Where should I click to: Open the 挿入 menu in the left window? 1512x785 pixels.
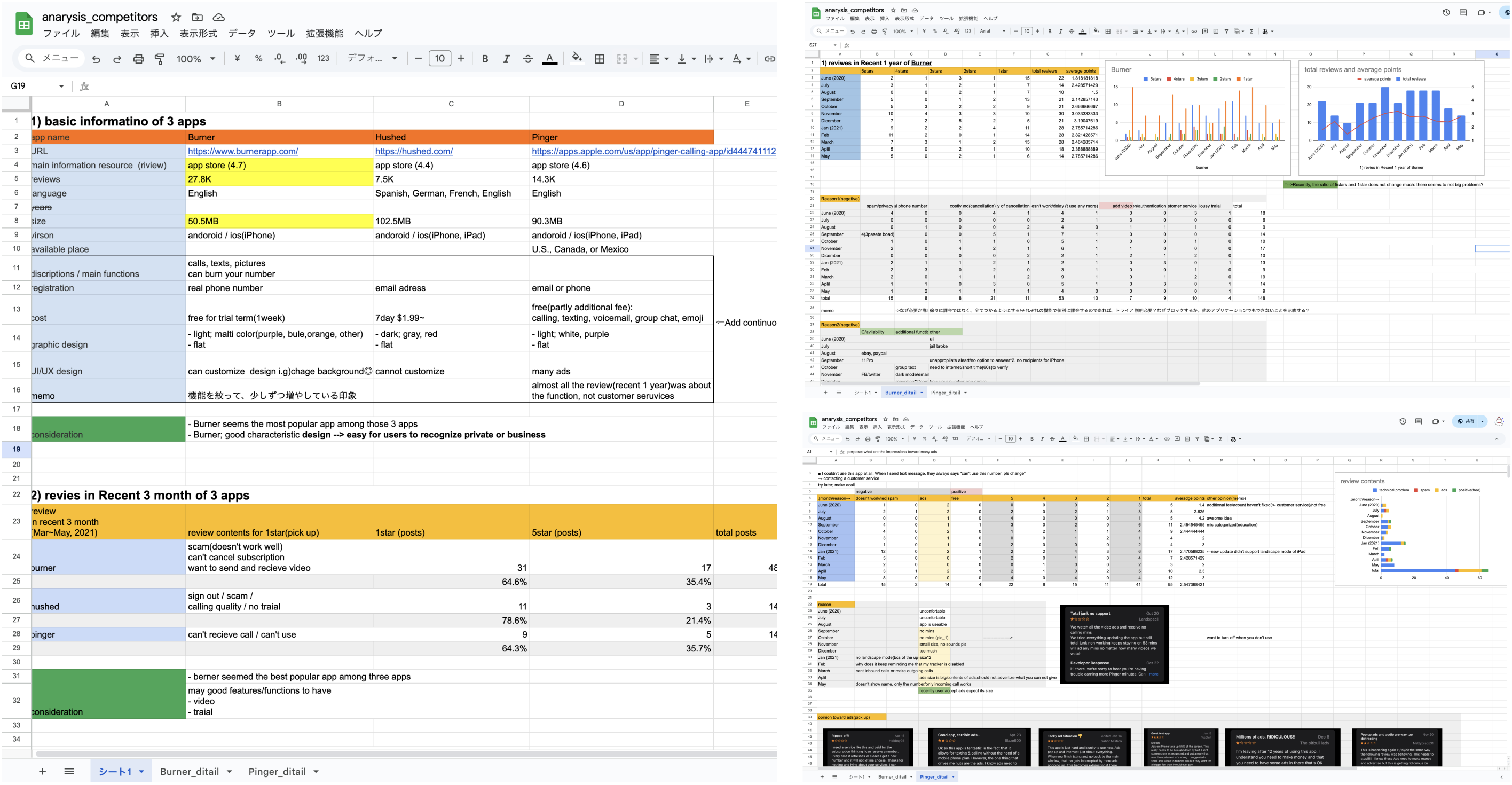pos(159,34)
